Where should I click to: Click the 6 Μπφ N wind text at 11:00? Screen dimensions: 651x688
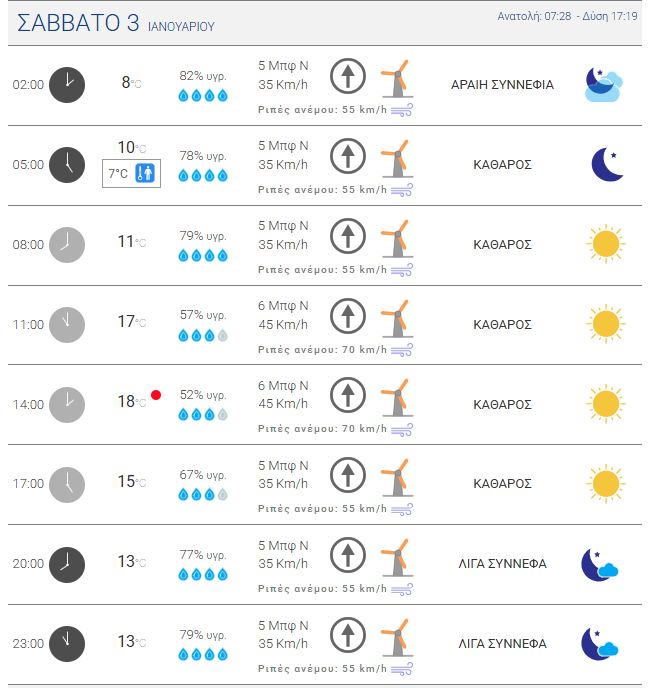pos(283,306)
